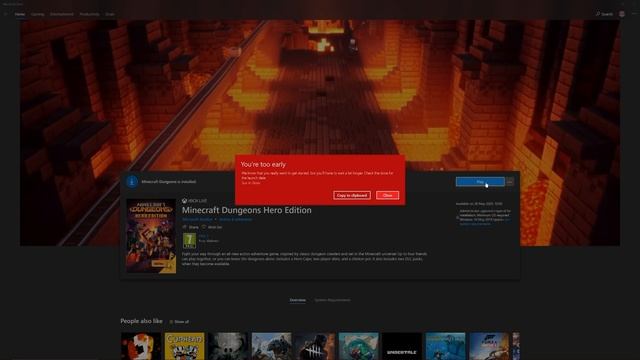Screen dimensions: 640x360
Task: Click the "You're too early" heading text
Action: [x=263, y=164]
